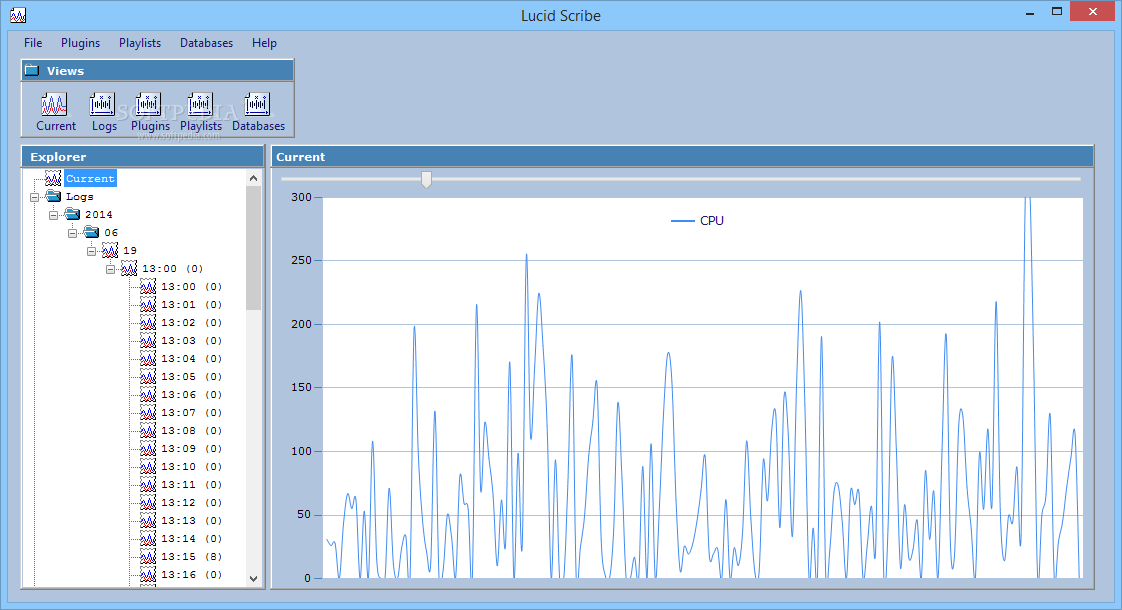Click the chart icon of 13:07 (0) entry
Viewport: 1122px width, 610px height.
tap(148, 412)
